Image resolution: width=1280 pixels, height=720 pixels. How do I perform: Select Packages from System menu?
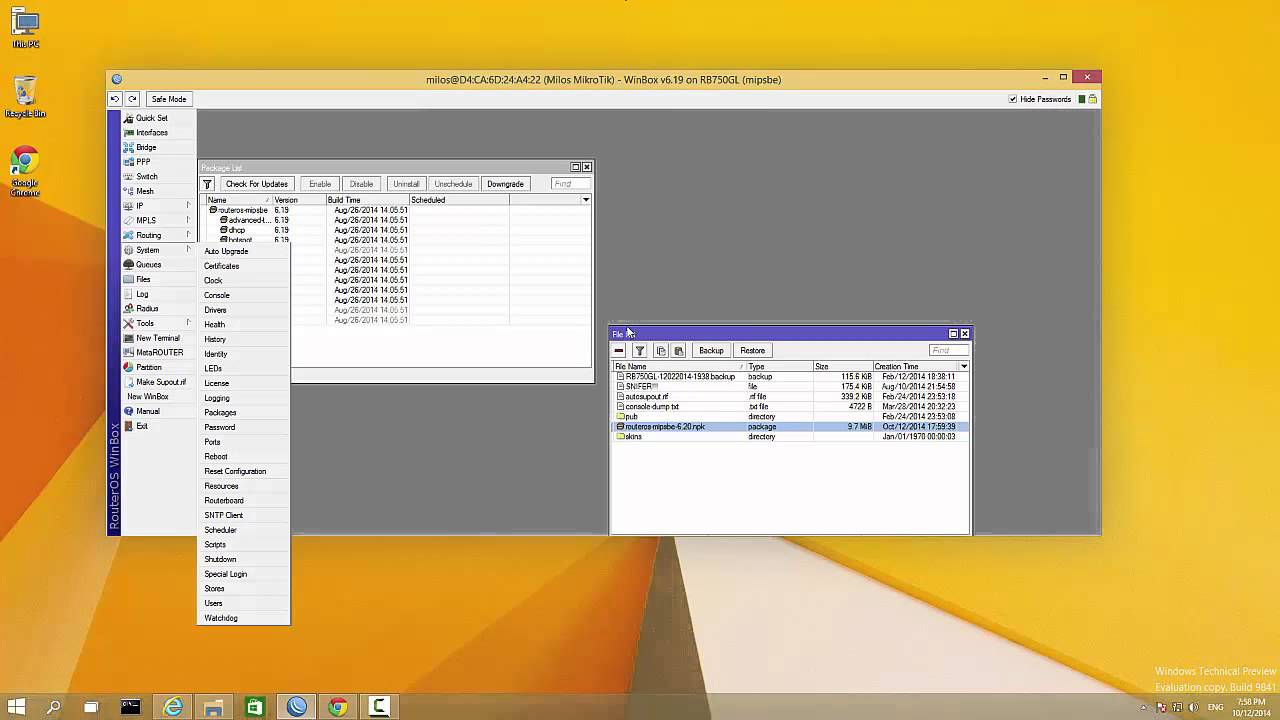coord(220,413)
